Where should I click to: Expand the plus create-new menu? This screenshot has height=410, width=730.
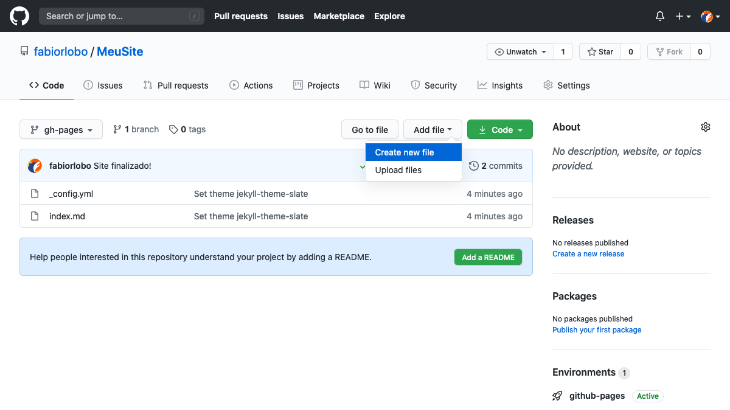pos(683,16)
